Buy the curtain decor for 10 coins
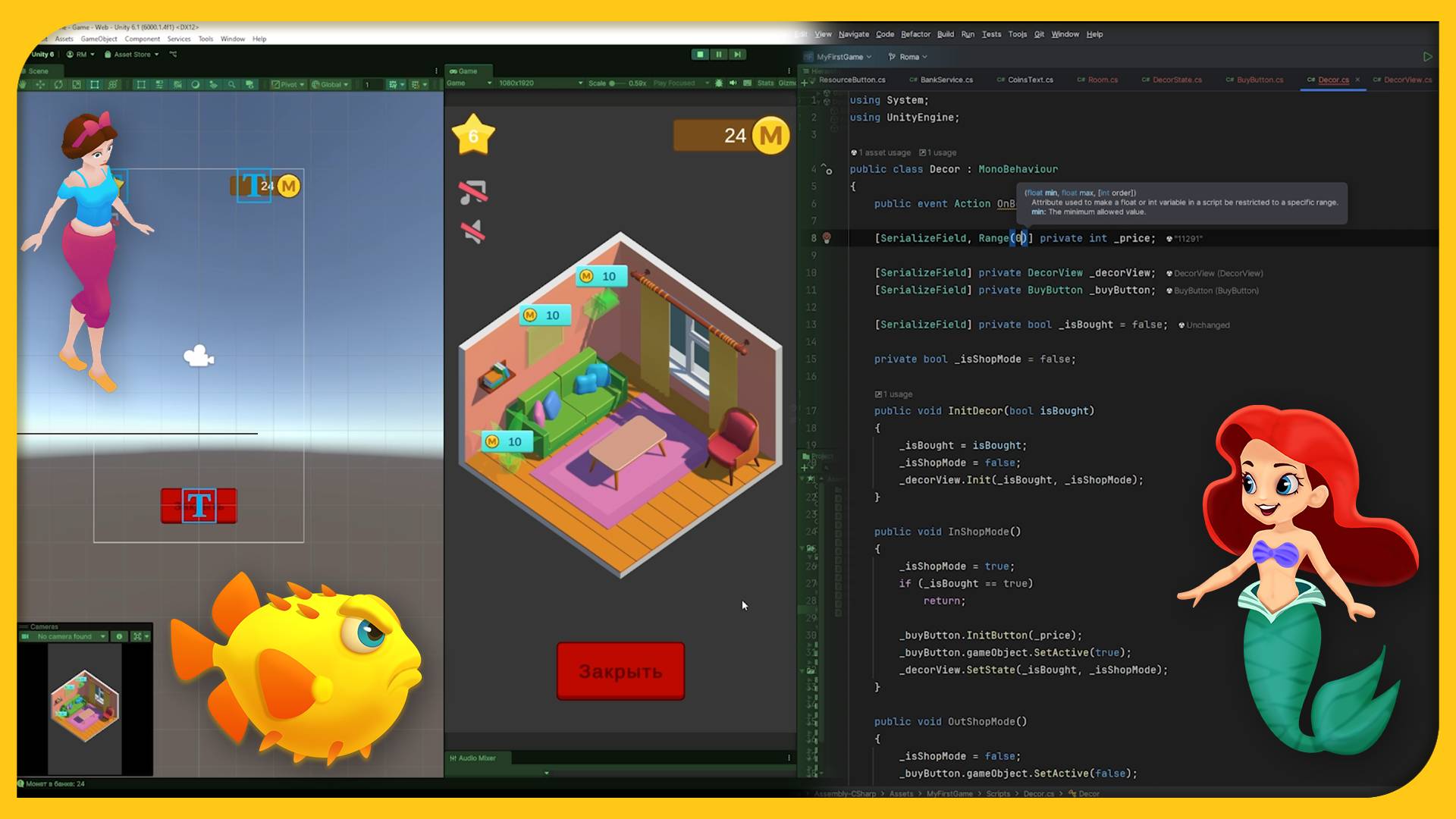The width and height of the screenshot is (1456, 819). coord(601,276)
